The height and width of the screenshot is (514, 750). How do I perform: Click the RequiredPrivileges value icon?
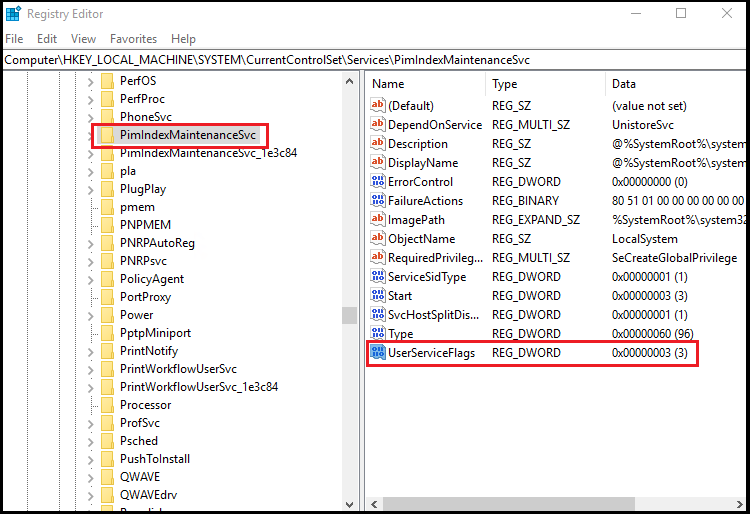tap(377, 258)
